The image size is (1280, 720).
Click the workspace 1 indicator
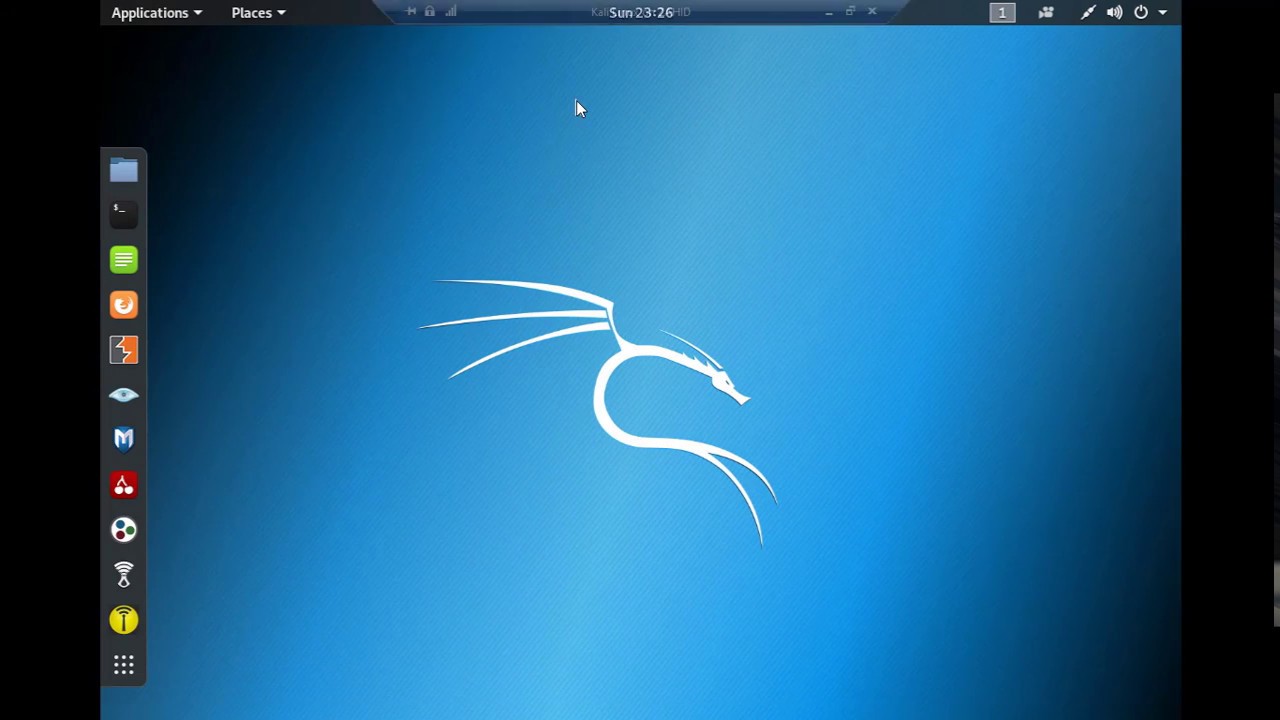click(x=1002, y=12)
